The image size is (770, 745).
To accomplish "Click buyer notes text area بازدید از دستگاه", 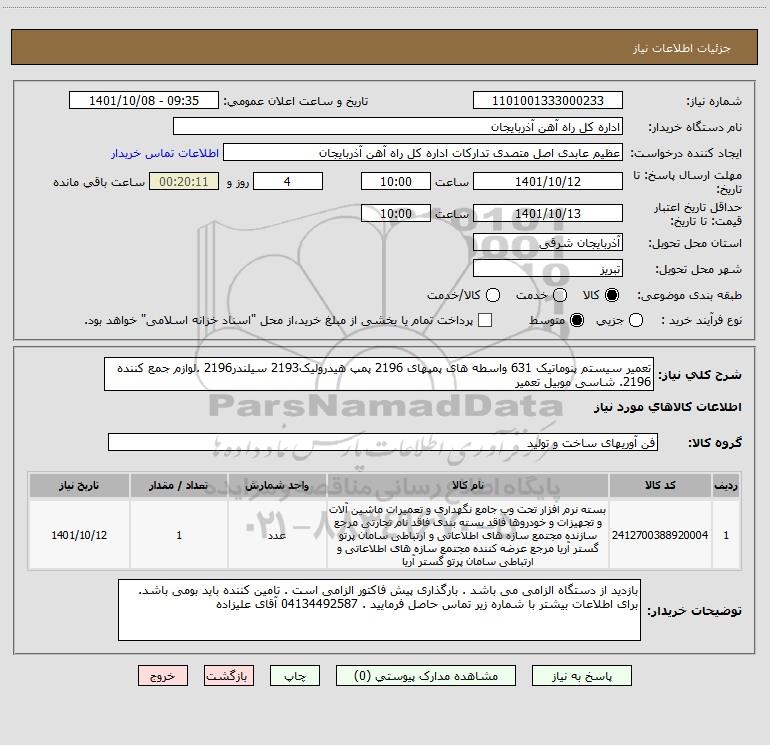I will pos(379,610).
